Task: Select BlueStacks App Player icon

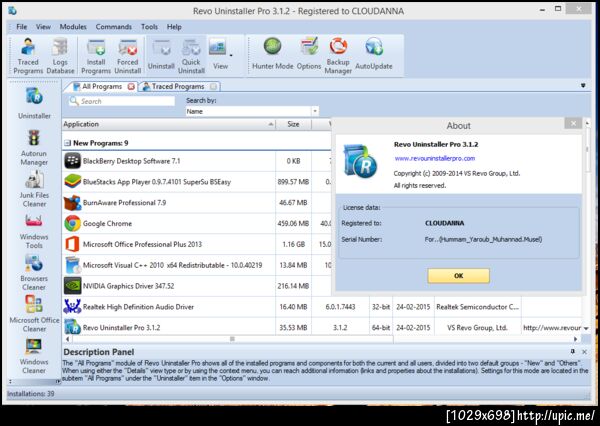Action: (x=72, y=182)
